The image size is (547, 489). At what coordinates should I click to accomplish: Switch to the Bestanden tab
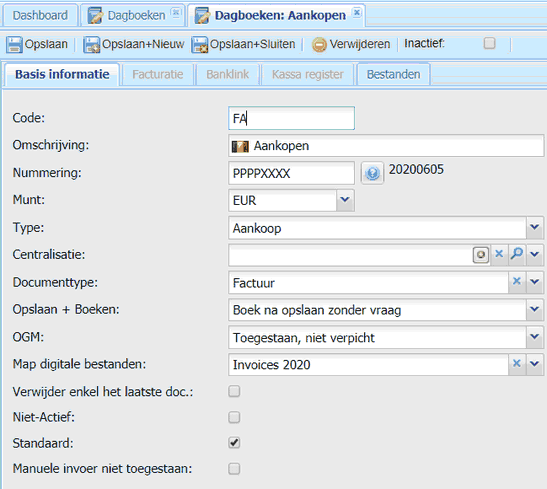pyautogui.click(x=393, y=74)
